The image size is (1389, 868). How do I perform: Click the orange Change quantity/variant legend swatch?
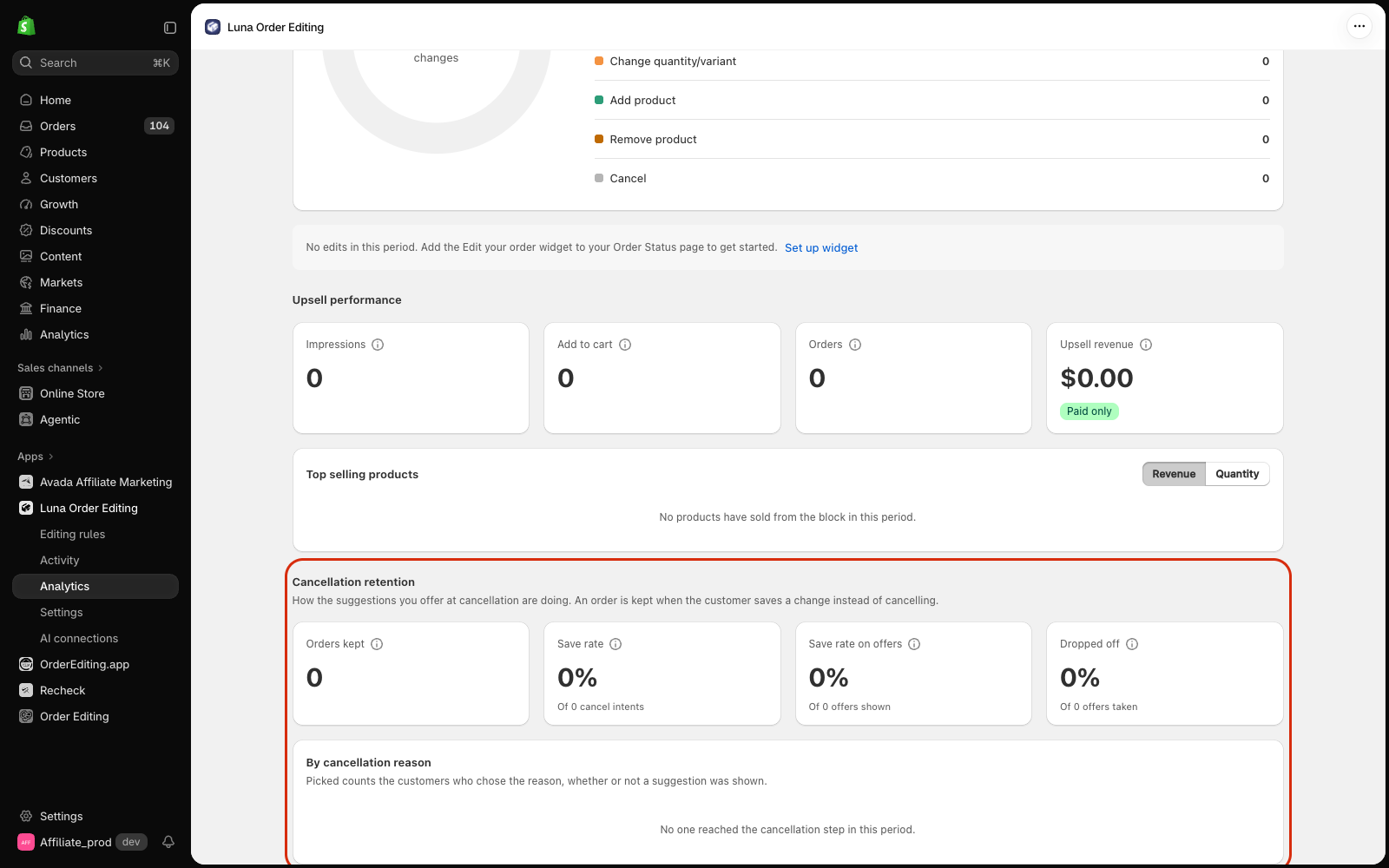click(599, 61)
